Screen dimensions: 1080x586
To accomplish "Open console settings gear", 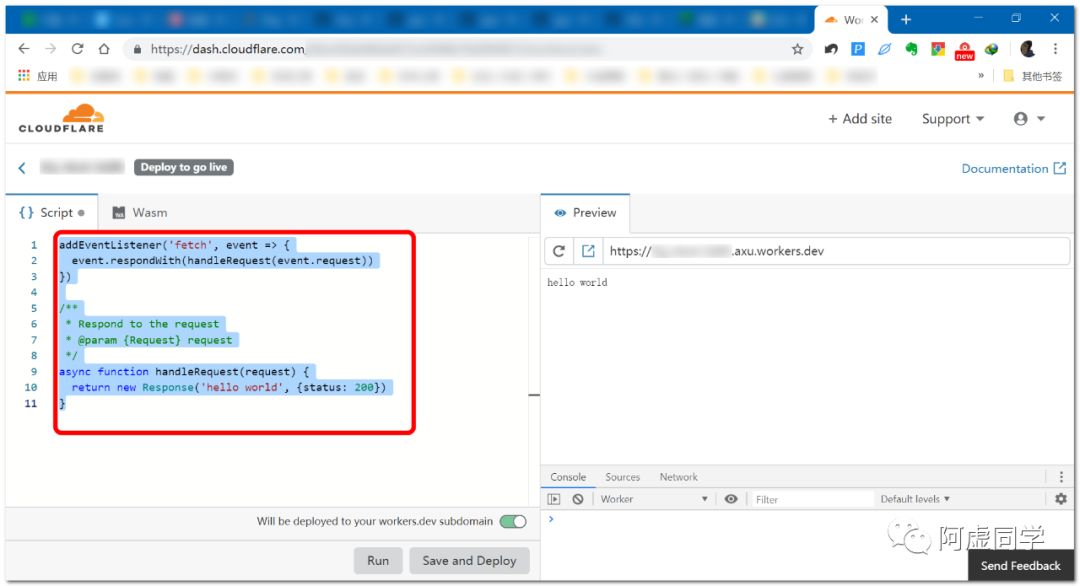I will point(1061,499).
